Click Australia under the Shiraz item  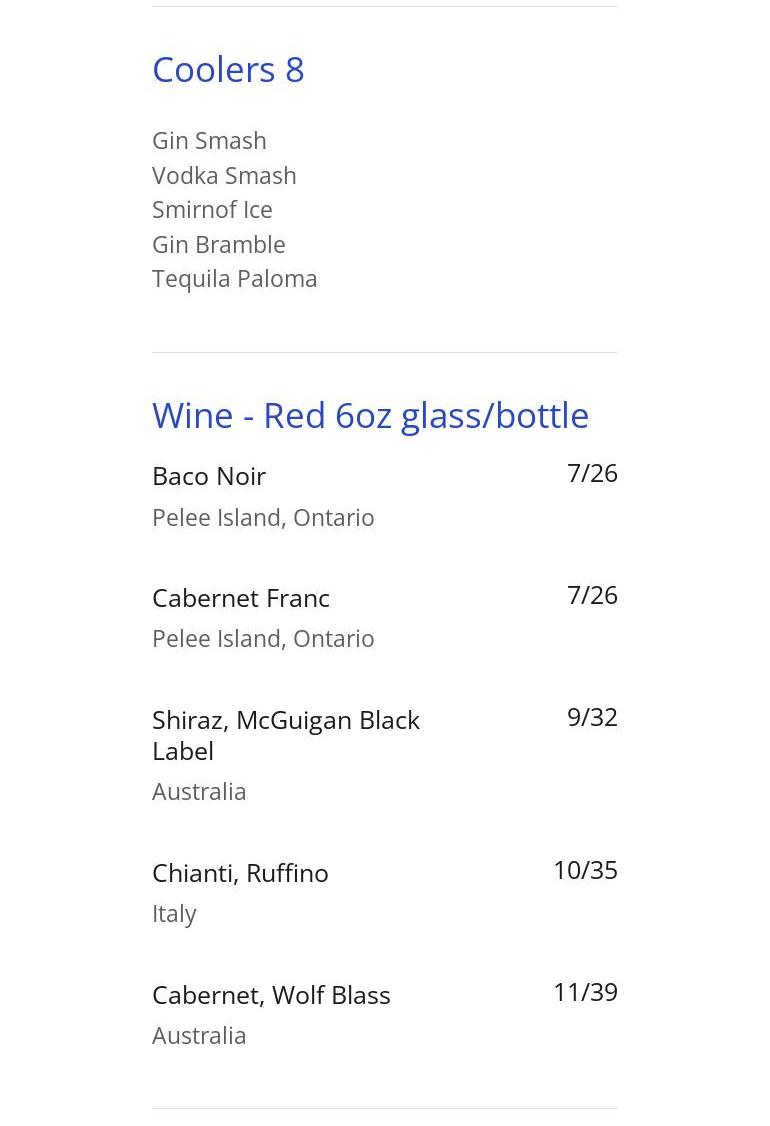tap(199, 791)
